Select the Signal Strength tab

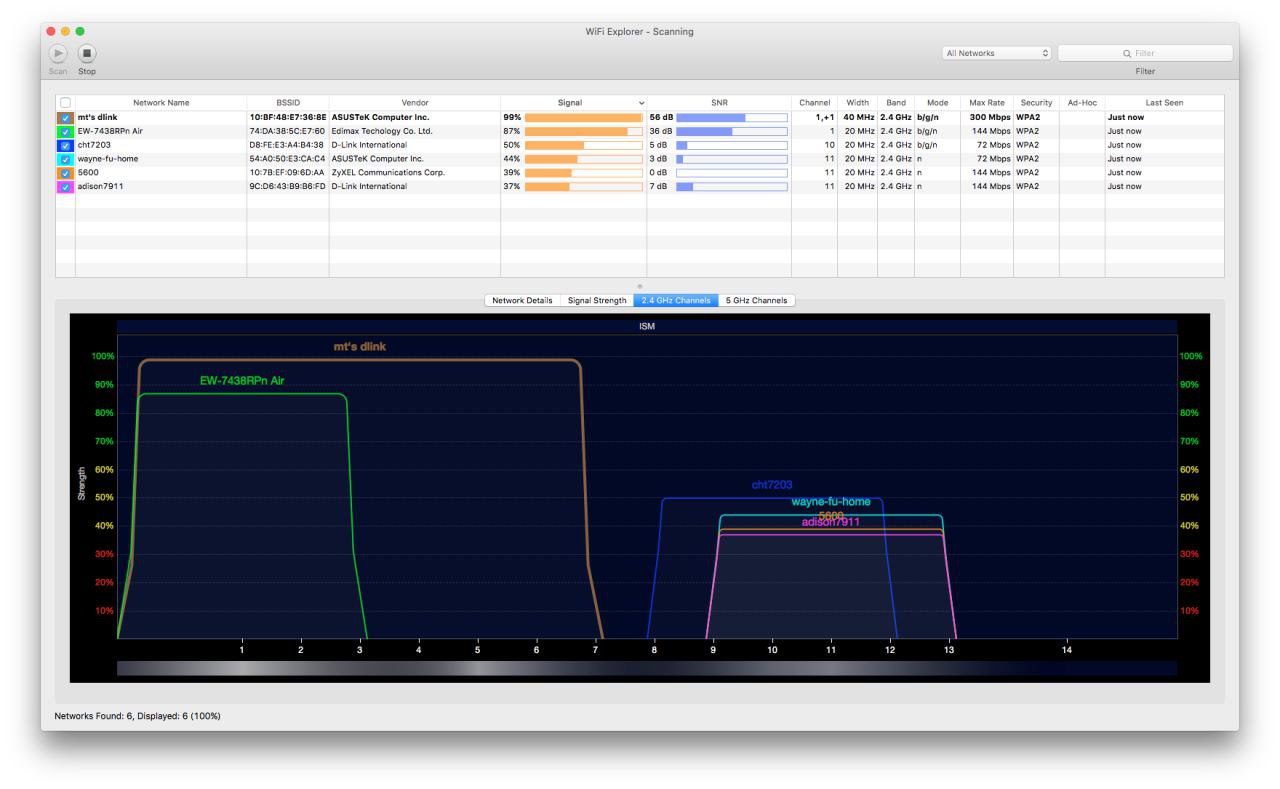tap(597, 300)
